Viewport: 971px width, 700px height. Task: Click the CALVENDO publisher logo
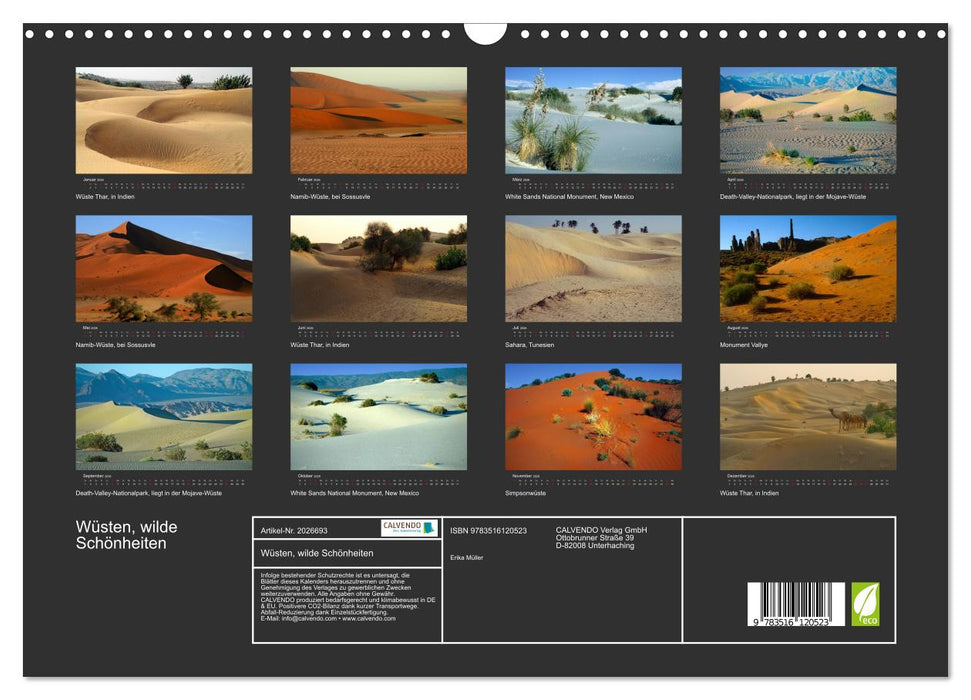[409, 528]
